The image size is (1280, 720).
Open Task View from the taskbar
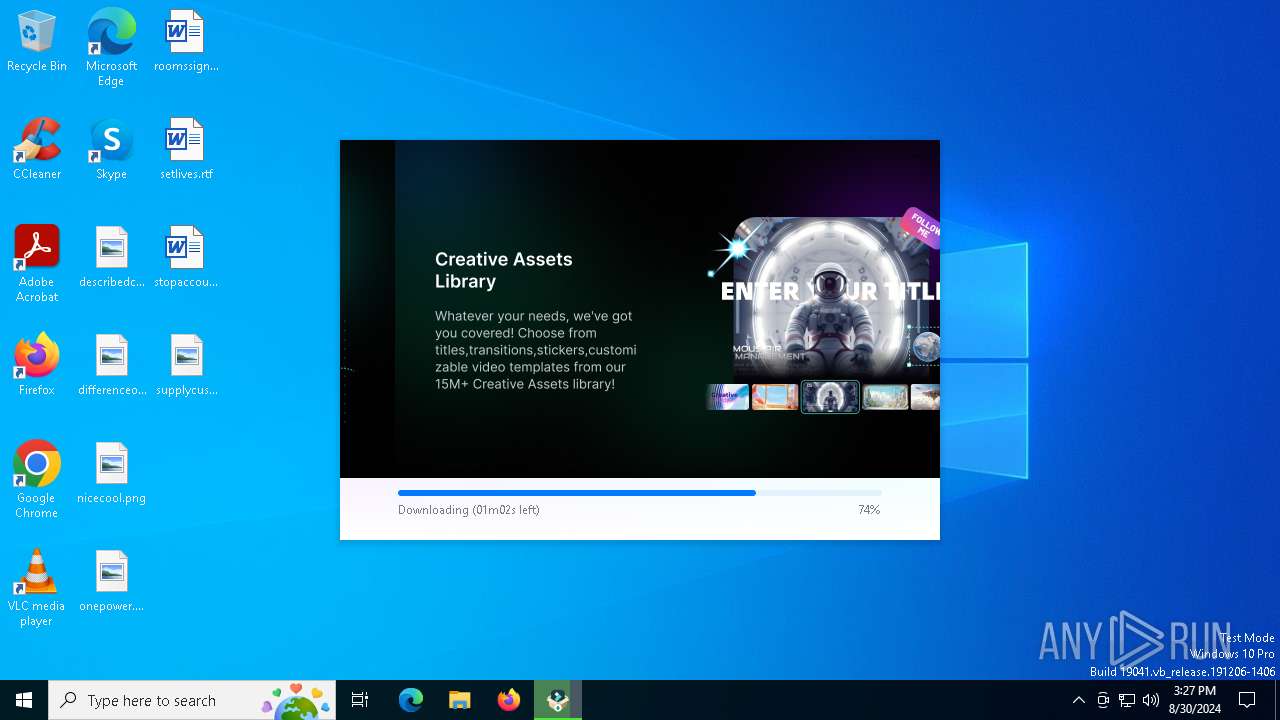pyautogui.click(x=360, y=700)
